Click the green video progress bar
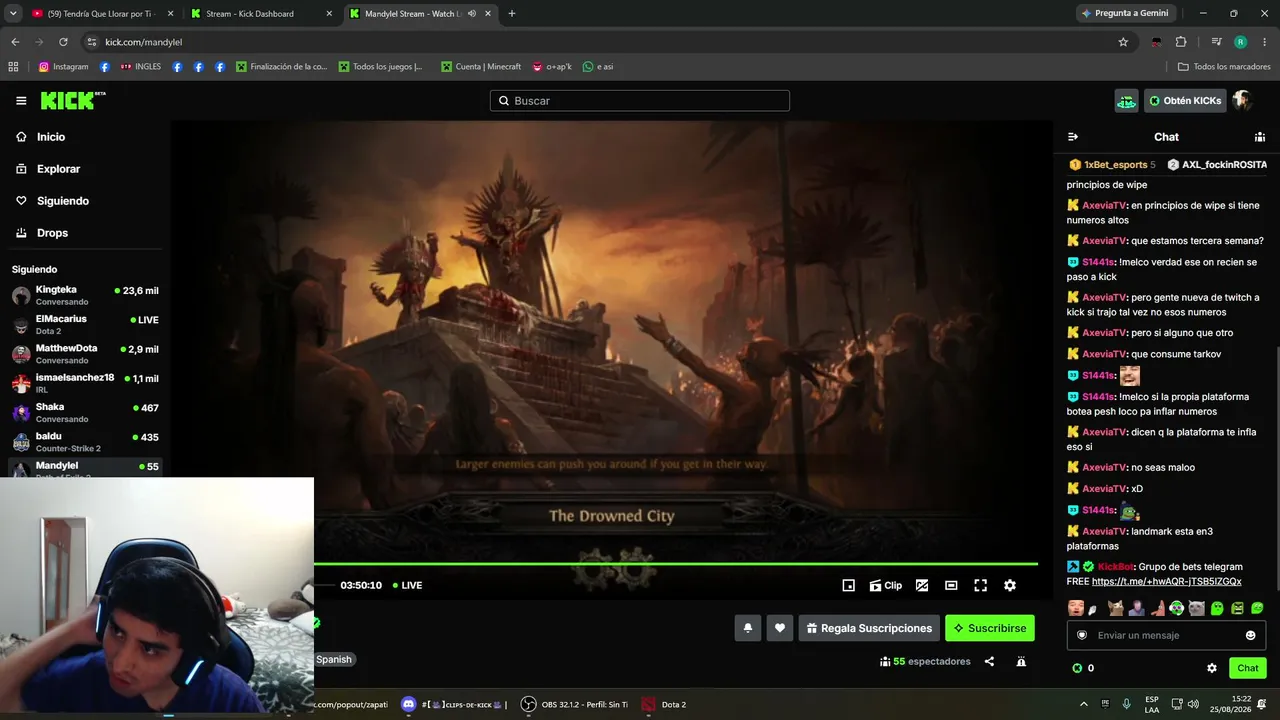 point(676,564)
